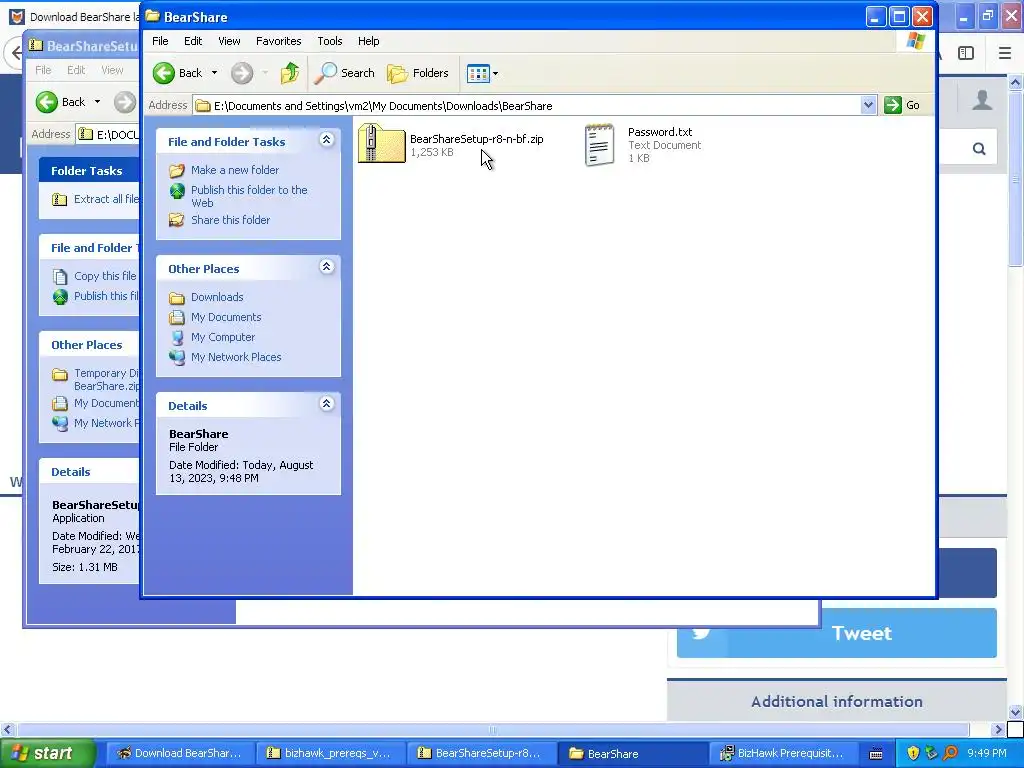Click the on-screen keyboard tray icon
1024x768 pixels.
[876, 754]
